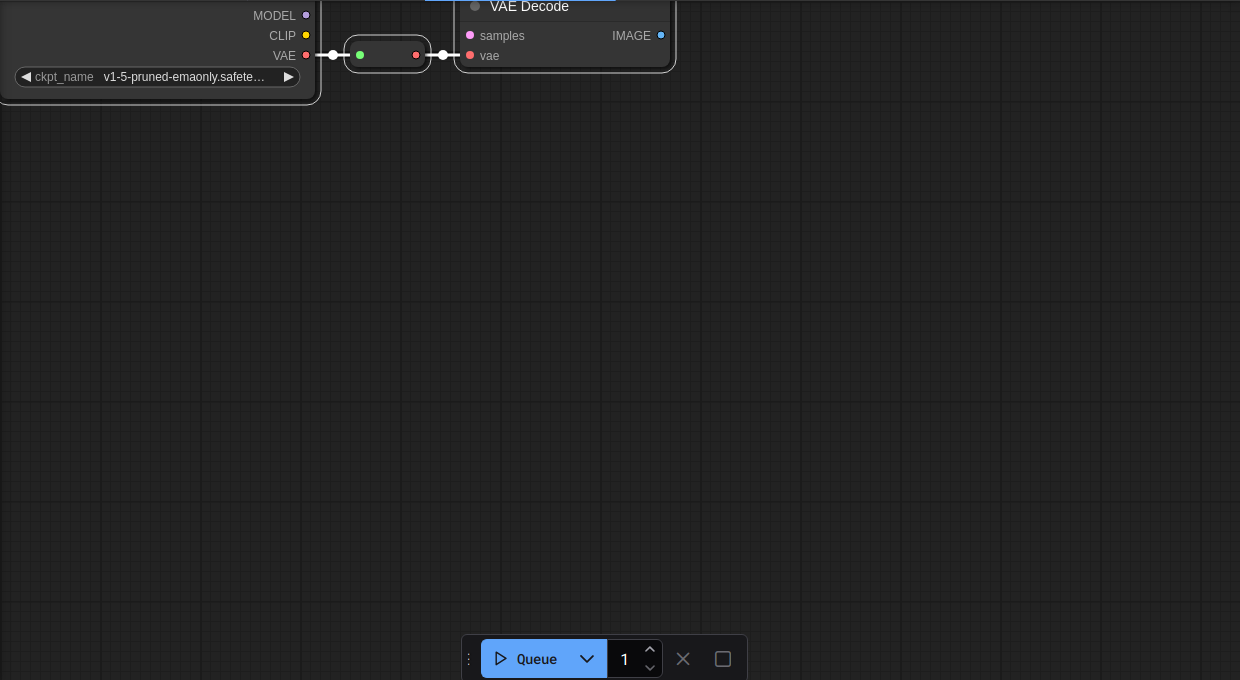Image resolution: width=1240 pixels, height=680 pixels.
Task: Click the blue IMAGE output socket
Action: coord(661,36)
